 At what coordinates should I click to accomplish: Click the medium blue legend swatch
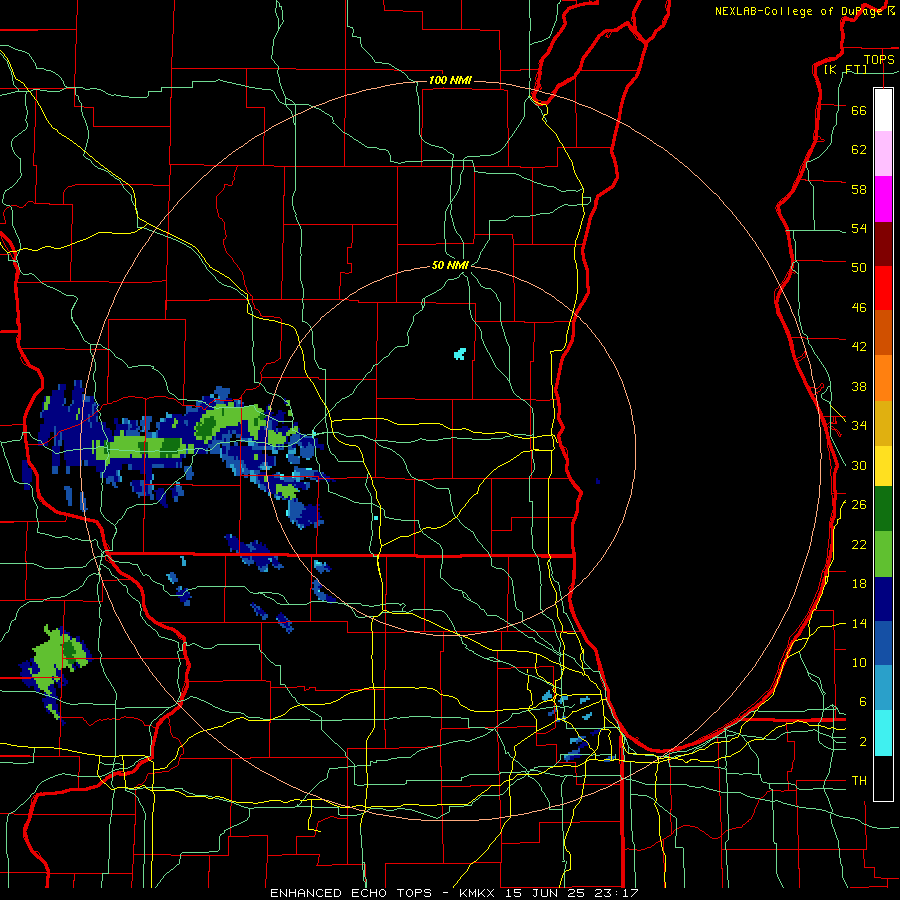[x=883, y=643]
